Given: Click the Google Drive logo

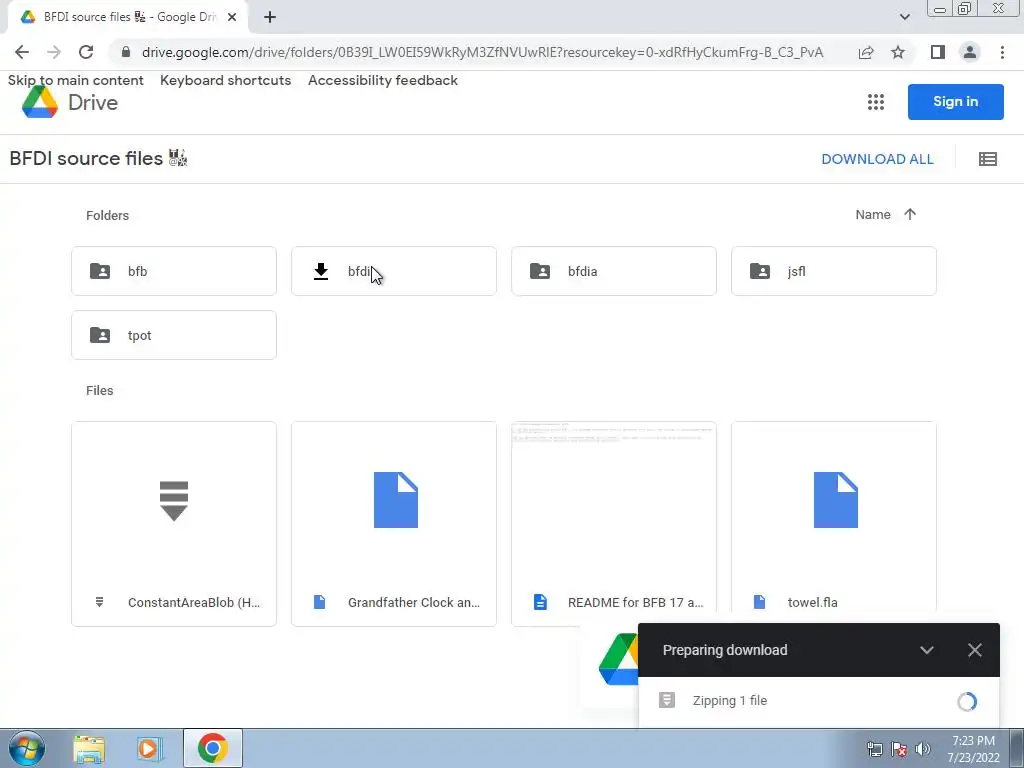Looking at the screenshot, I should (70, 103).
